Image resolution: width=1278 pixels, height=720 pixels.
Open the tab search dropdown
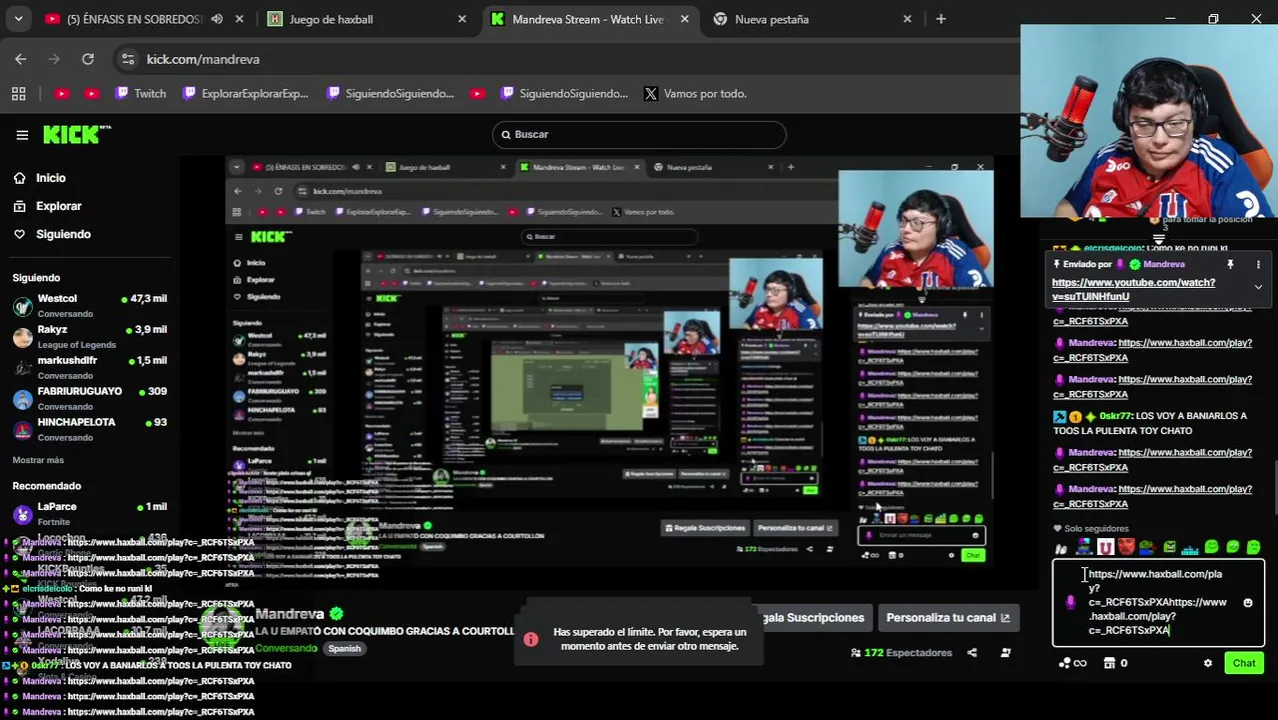tap(18, 19)
